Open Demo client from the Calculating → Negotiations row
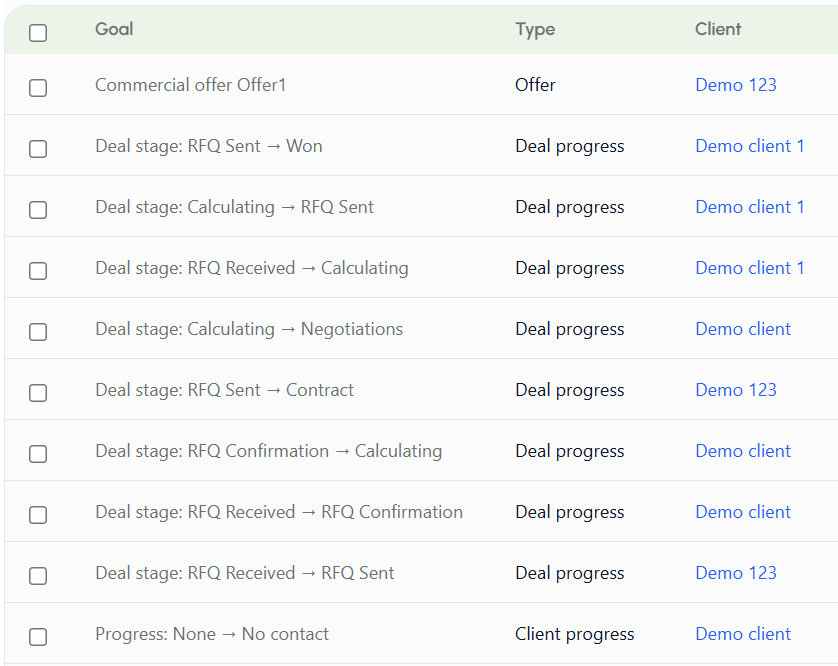This screenshot has height=666, width=838. click(x=743, y=328)
